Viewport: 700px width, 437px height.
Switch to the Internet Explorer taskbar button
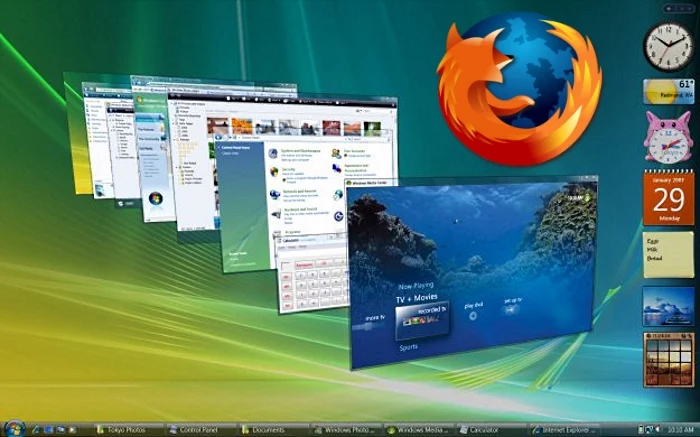point(564,430)
